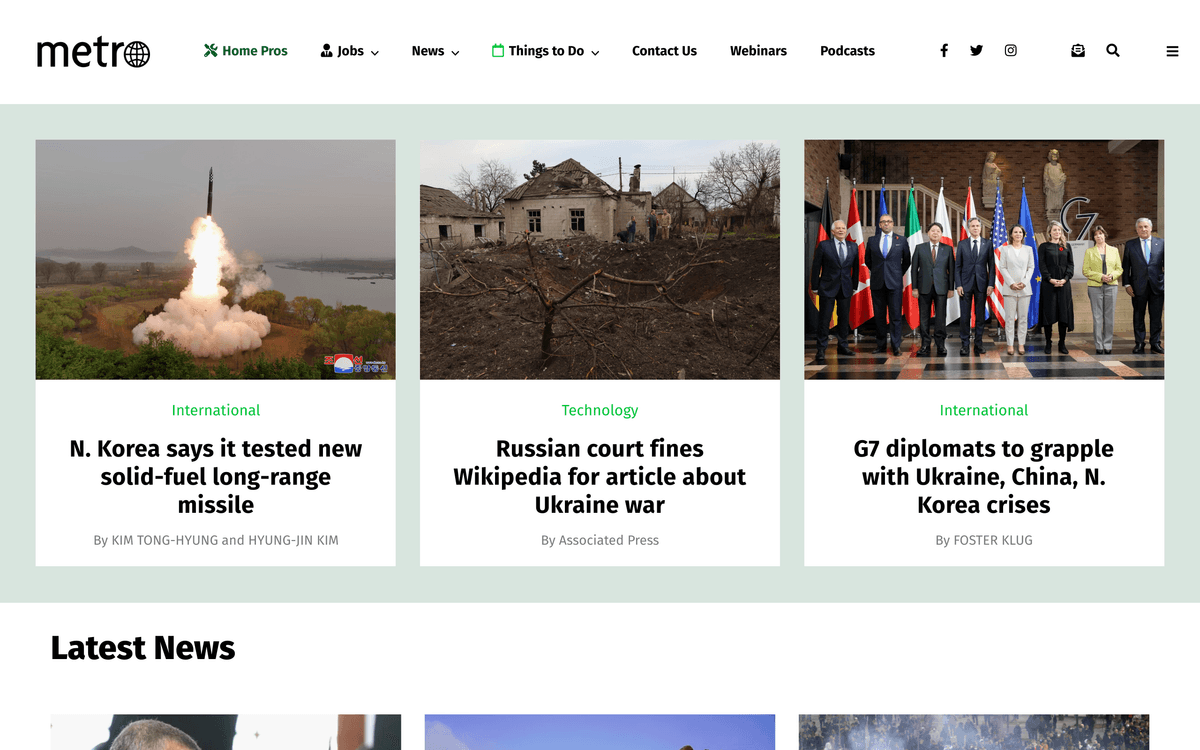The image size is (1200, 750).
Task: Open the hamburger menu icon
Action: point(1173,52)
